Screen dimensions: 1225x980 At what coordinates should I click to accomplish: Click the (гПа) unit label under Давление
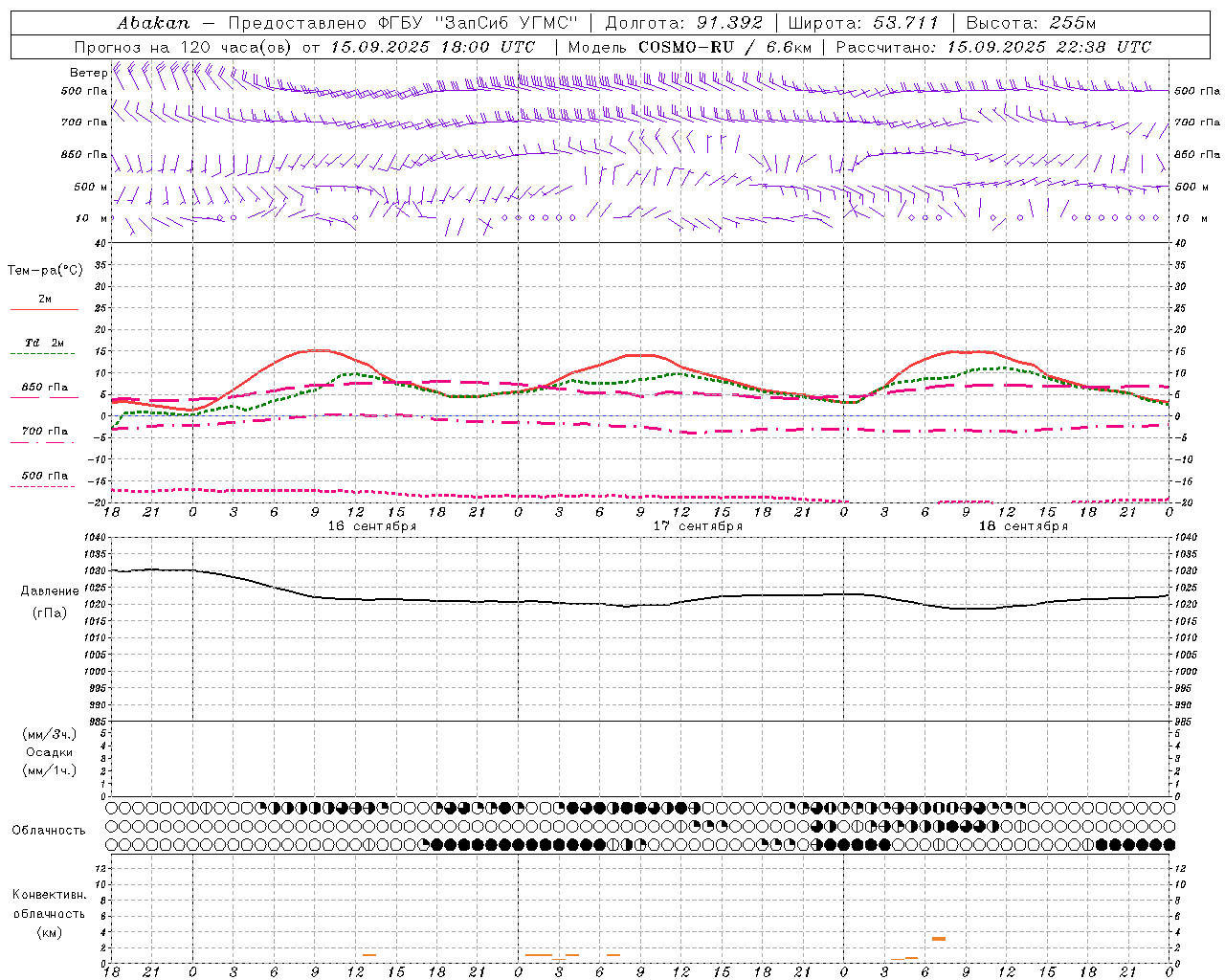[x=50, y=613]
